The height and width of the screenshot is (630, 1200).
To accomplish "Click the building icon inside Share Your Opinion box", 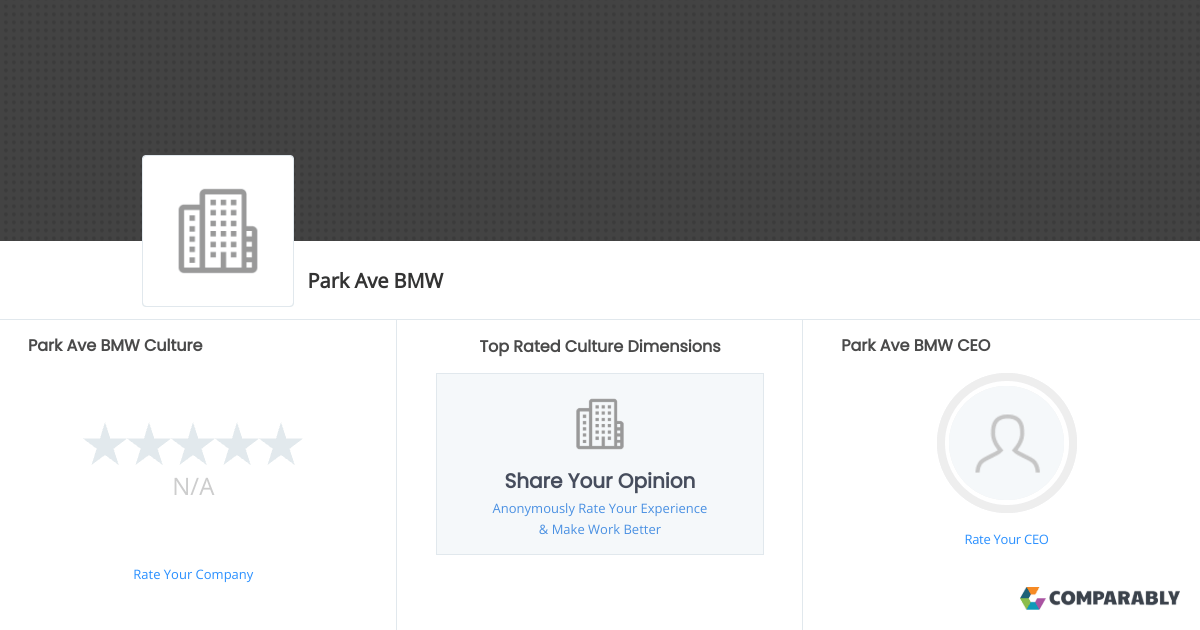I will [599, 423].
